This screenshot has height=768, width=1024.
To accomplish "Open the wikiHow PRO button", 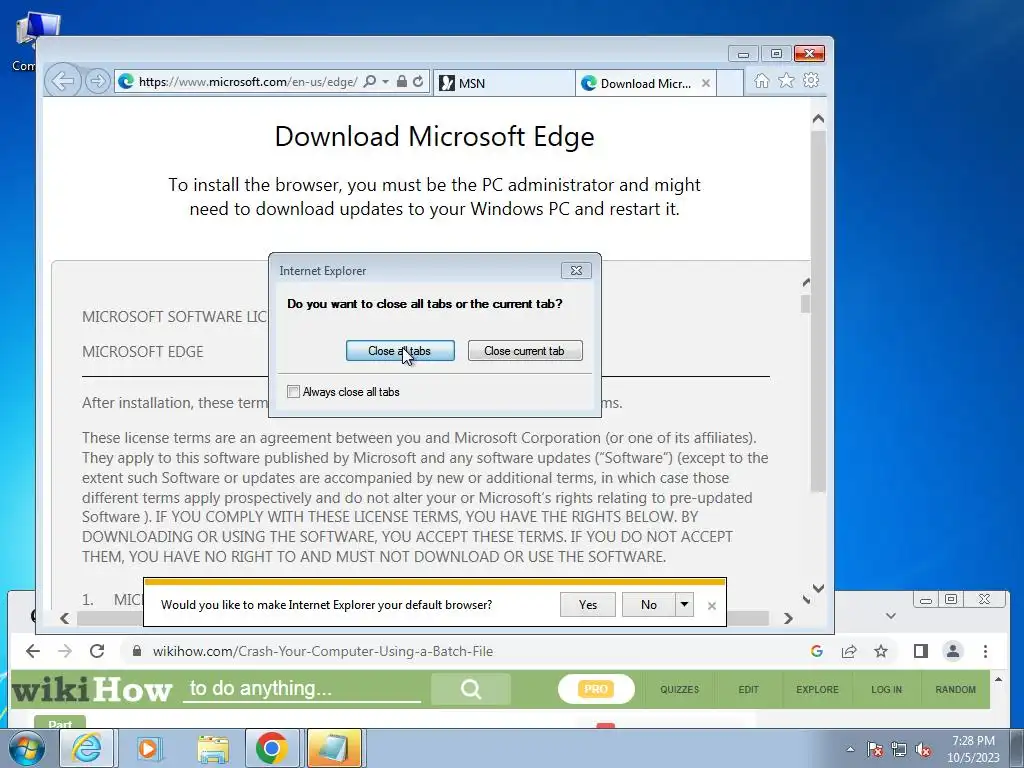I will tap(596, 689).
